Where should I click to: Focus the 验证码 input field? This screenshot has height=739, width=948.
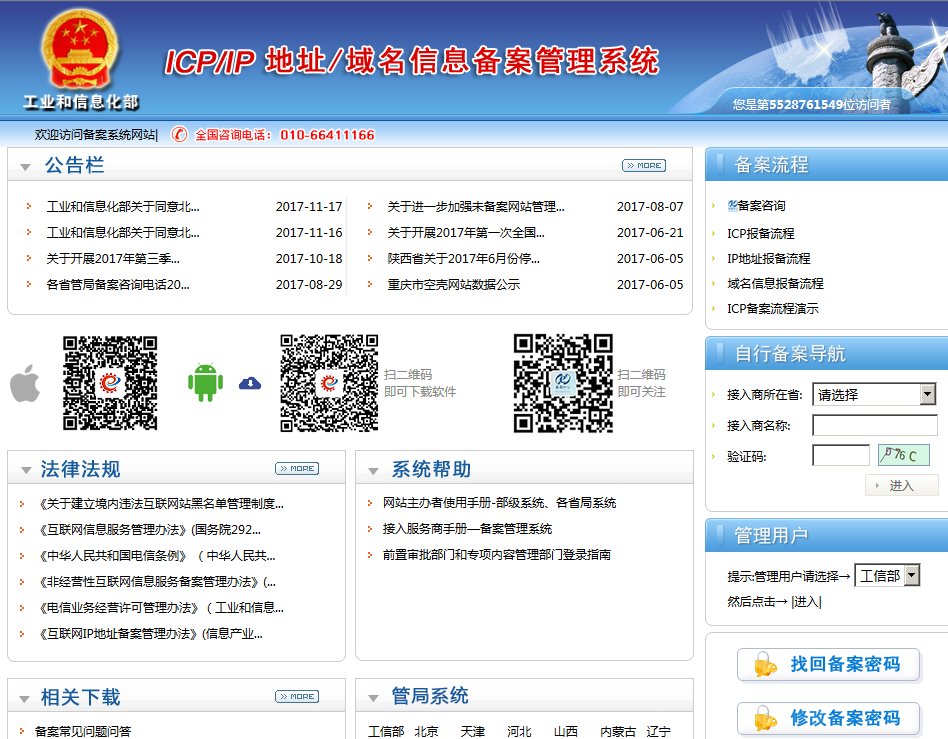(841, 455)
